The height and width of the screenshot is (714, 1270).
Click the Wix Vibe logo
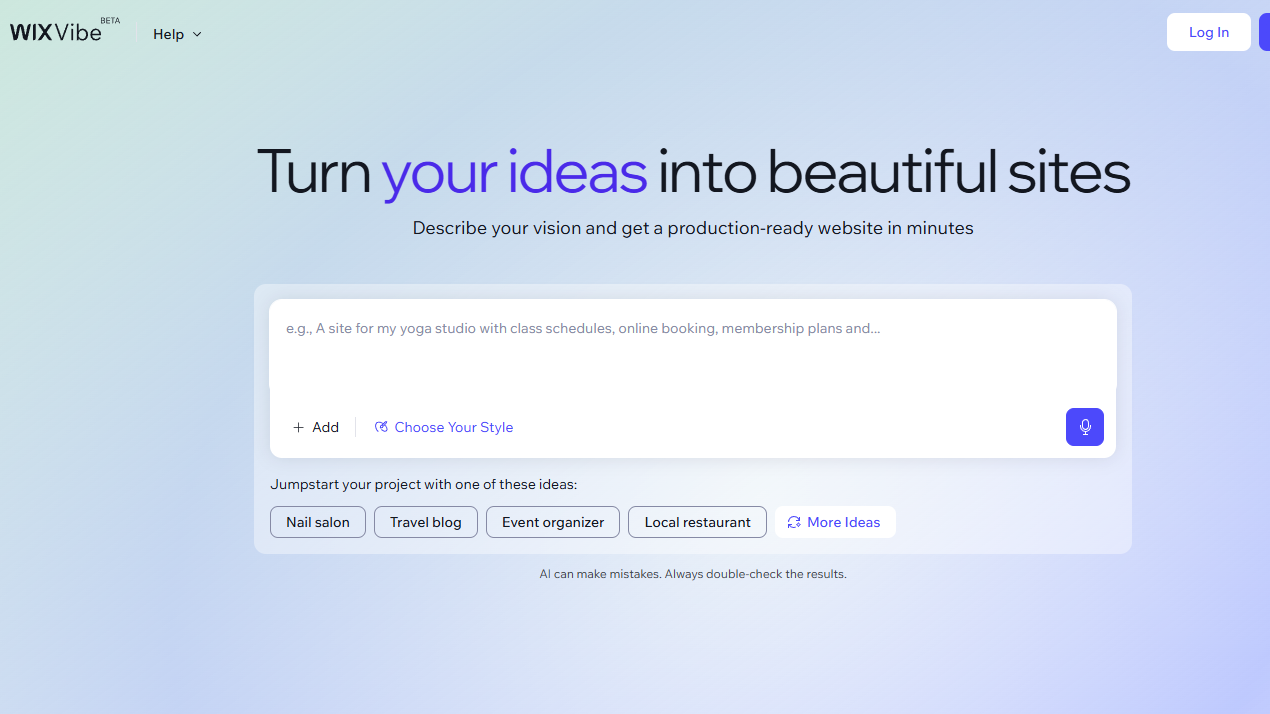click(56, 32)
